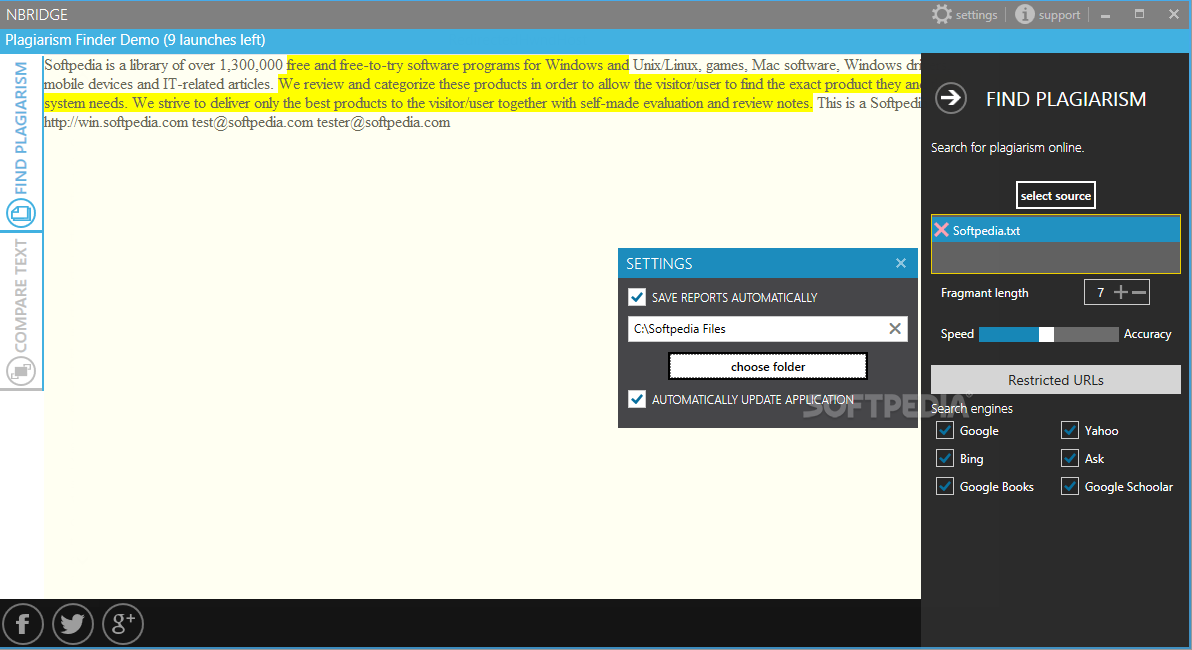
Task: Click the folder path input field
Action: coord(768,328)
